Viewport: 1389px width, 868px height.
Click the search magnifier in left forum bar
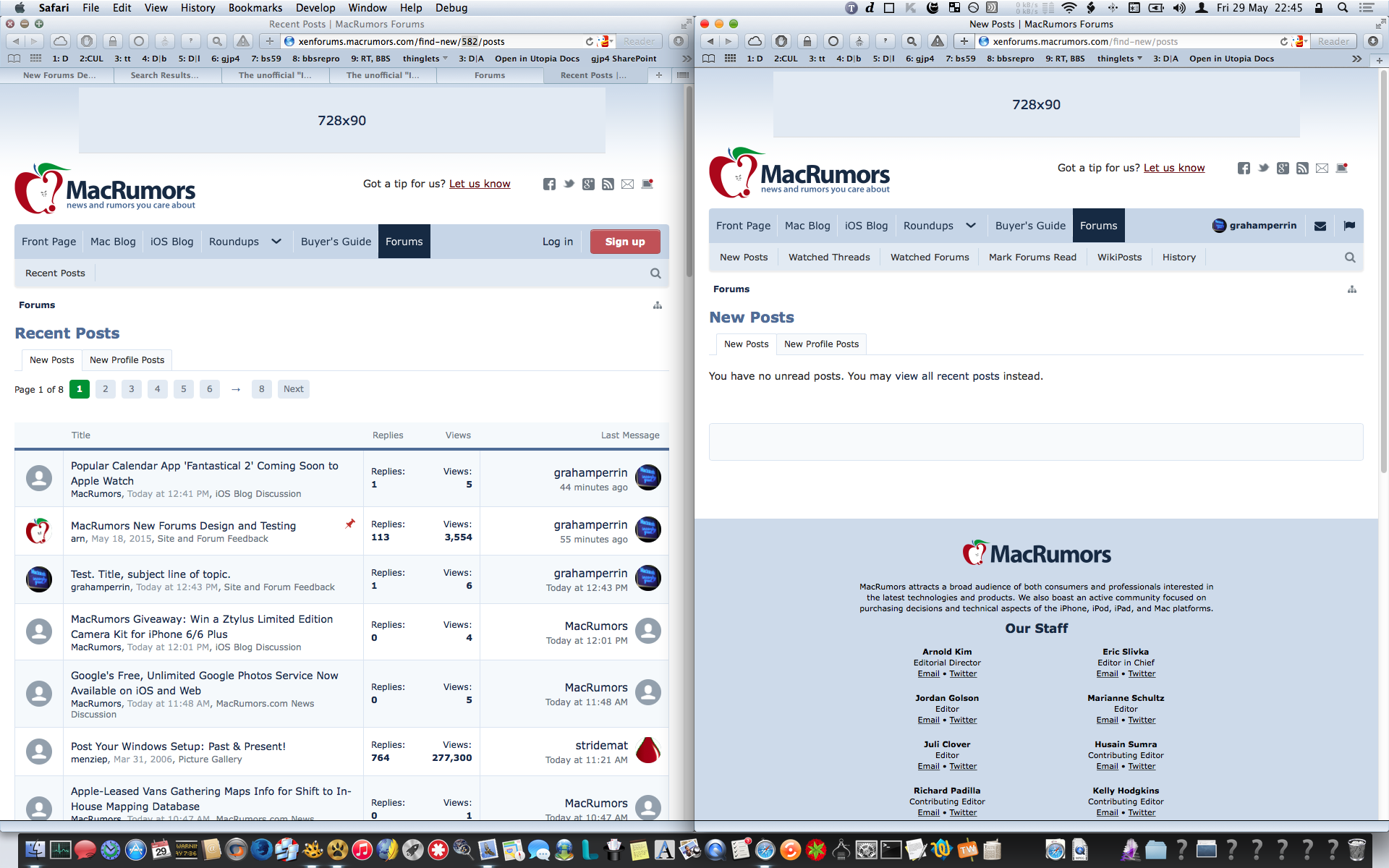coord(655,273)
